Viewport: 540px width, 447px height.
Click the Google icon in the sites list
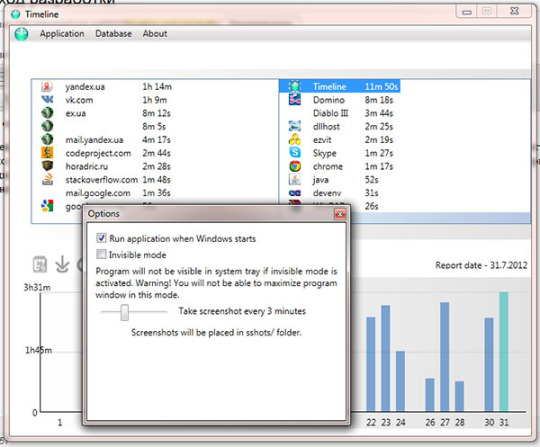47,206
